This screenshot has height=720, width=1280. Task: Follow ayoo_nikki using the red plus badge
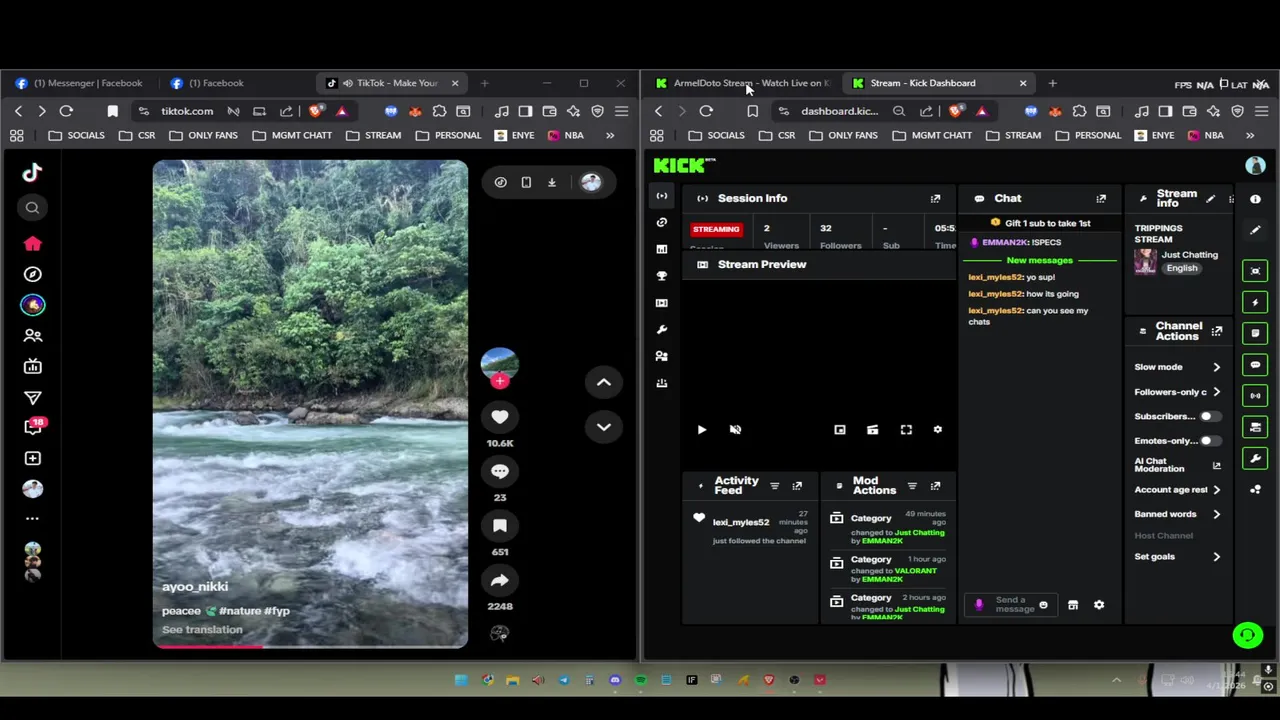500,381
